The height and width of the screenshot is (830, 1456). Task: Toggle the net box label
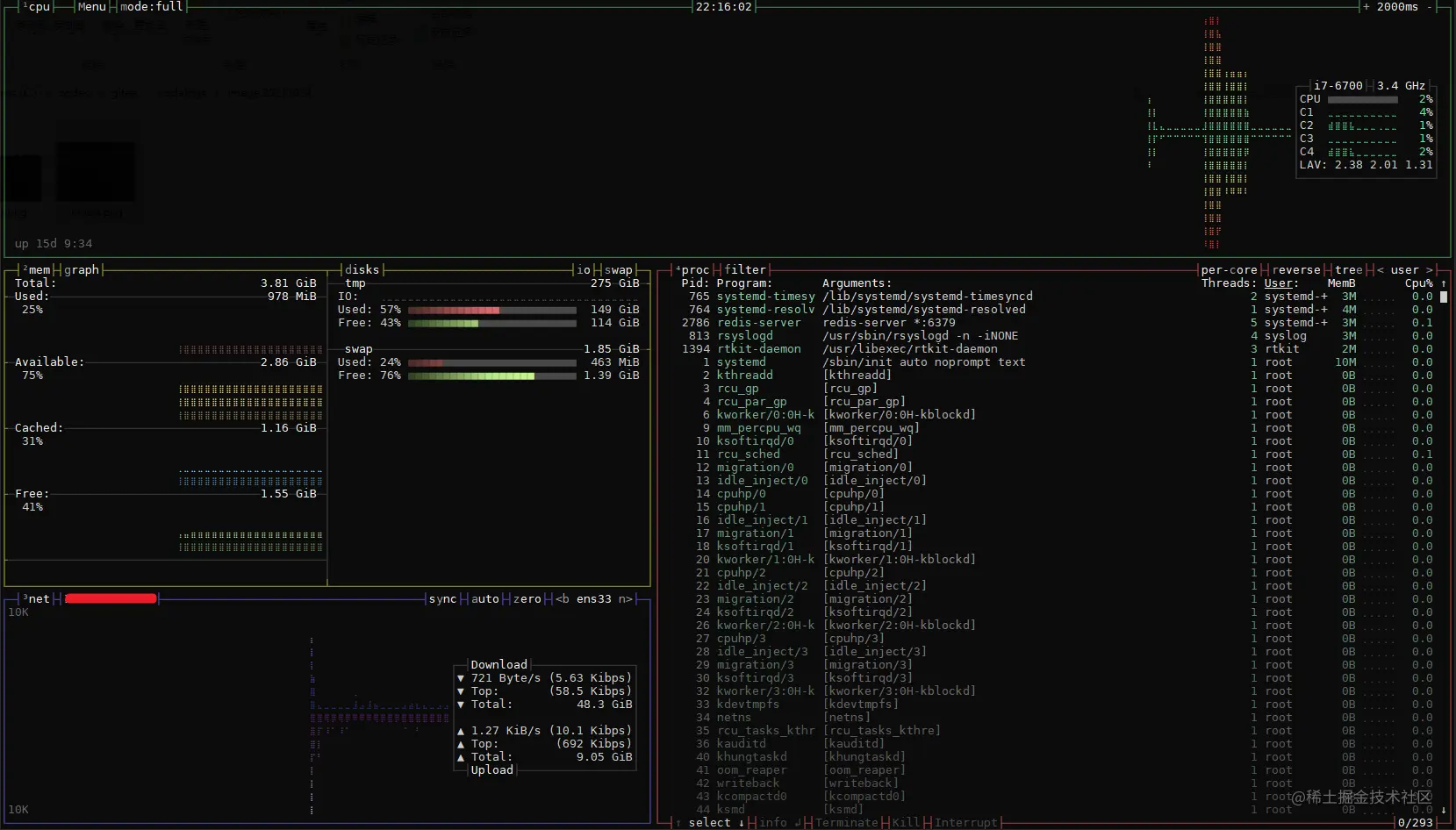37,598
